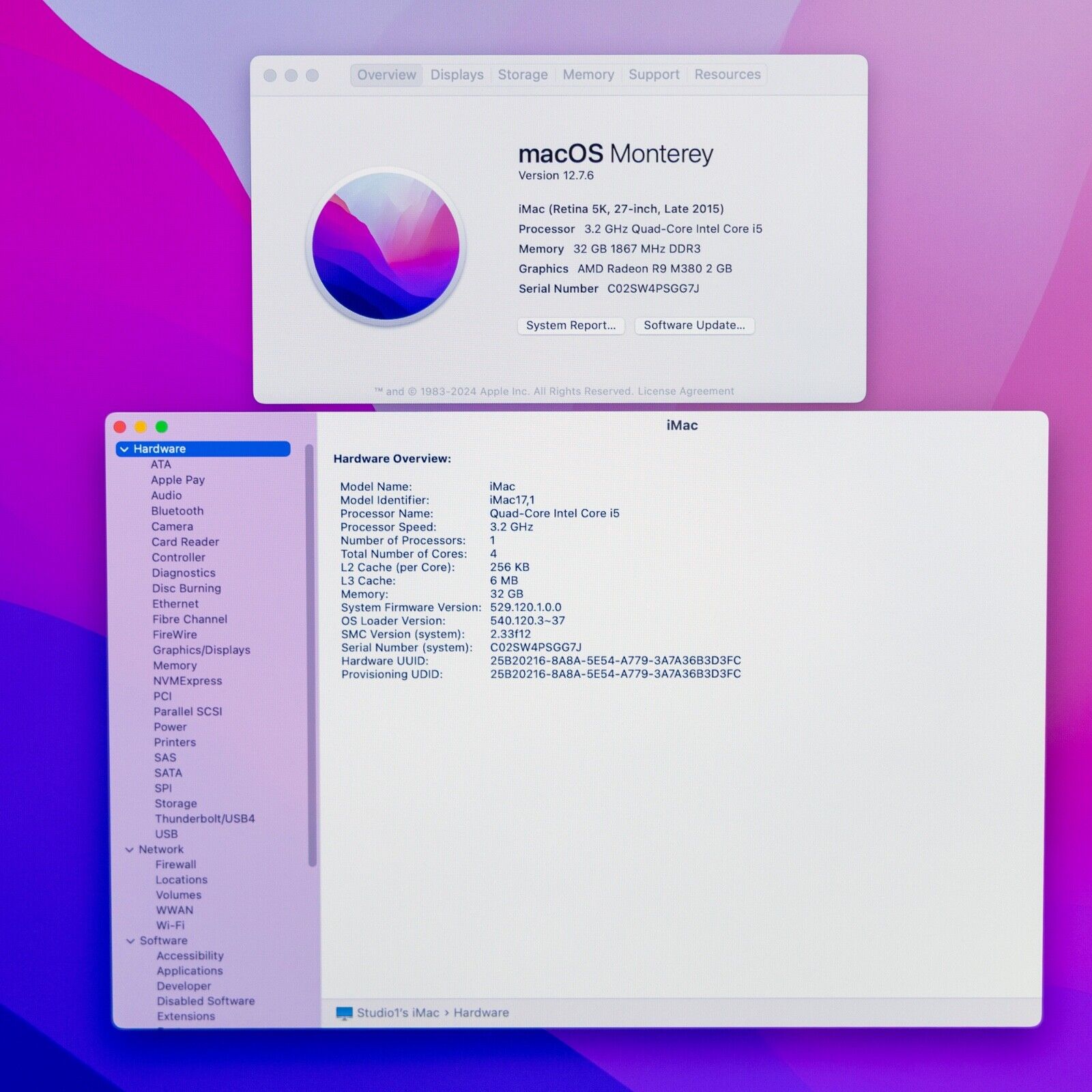Click Studio1's iMac in the path bar
The width and height of the screenshot is (1092, 1092).
click(398, 1013)
